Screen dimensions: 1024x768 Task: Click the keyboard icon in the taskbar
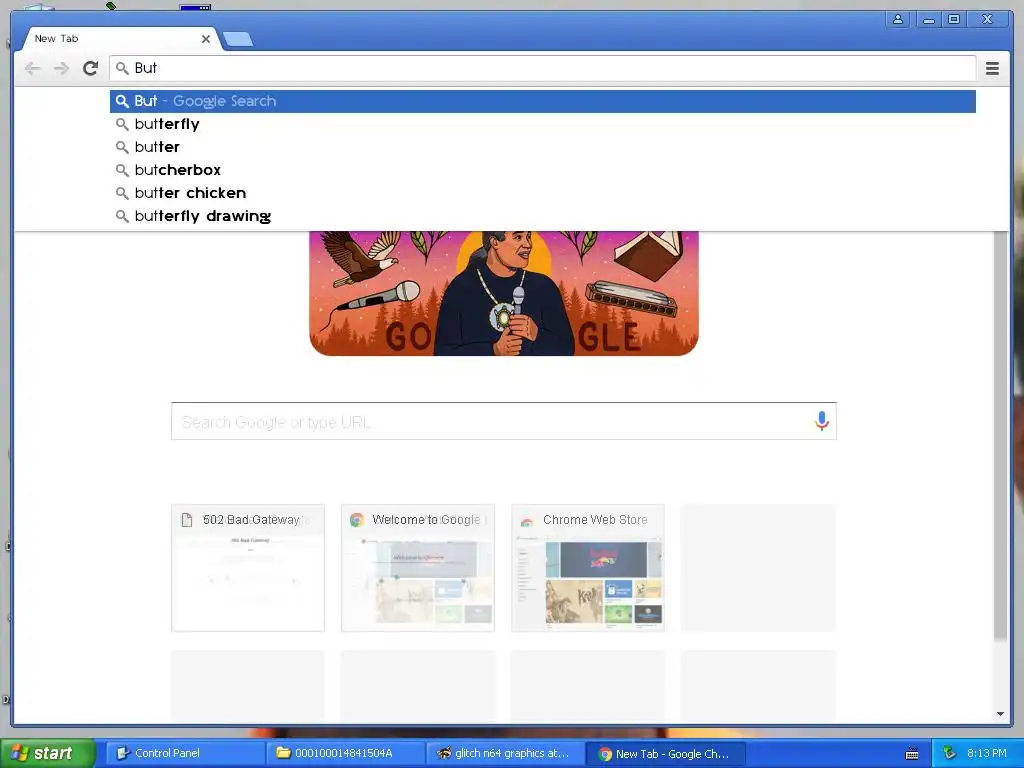(912, 754)
